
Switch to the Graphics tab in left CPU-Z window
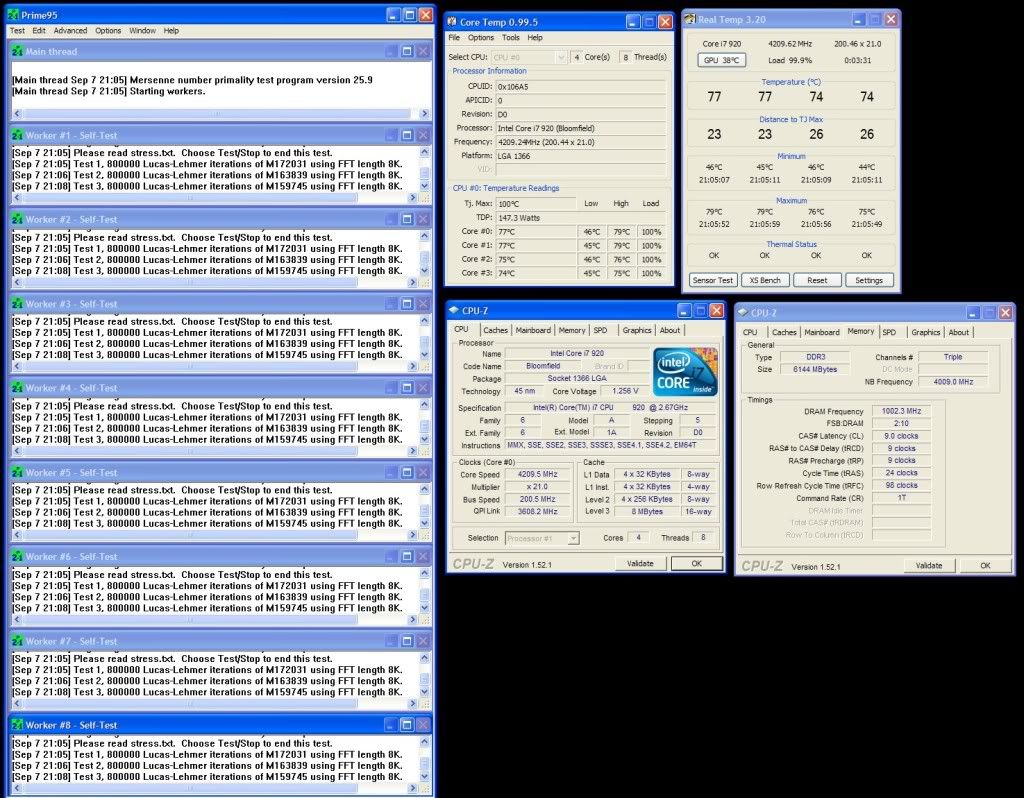click(637, 330)
